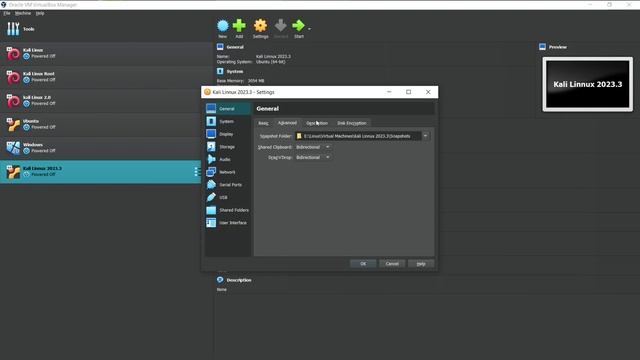
Task: Click the green Add machine icon
Action: [x=239, y=26]
